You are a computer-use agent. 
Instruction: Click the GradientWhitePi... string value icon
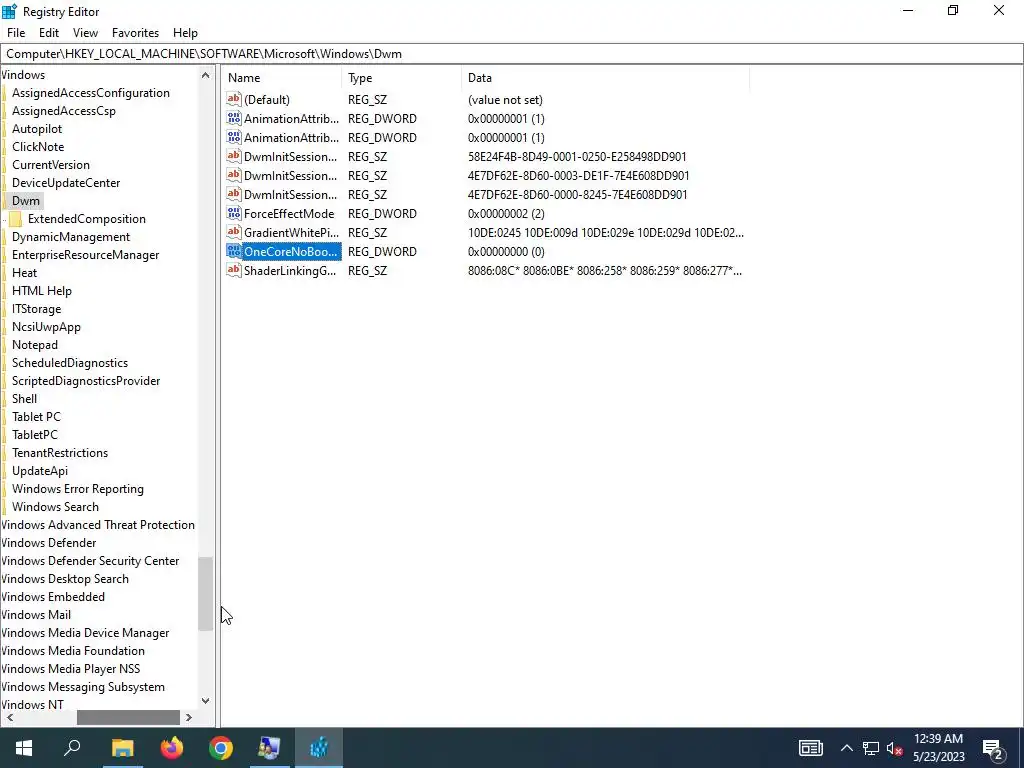point(234,232)
